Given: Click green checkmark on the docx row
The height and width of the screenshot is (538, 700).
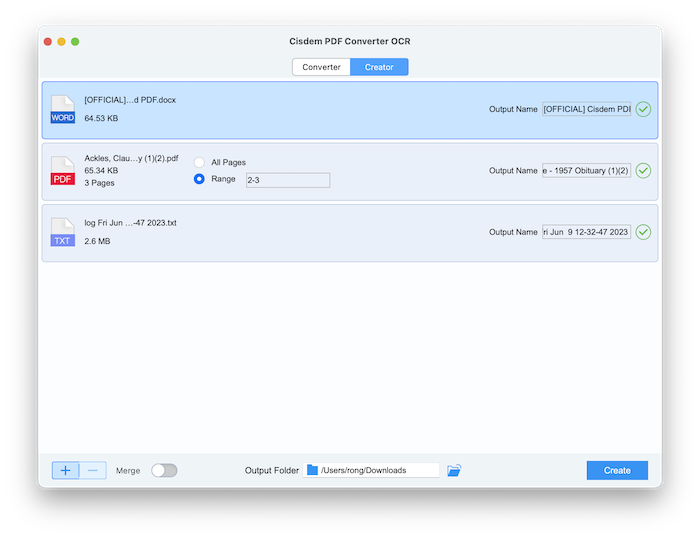Looking at the screenshot, I should (643, 109).
